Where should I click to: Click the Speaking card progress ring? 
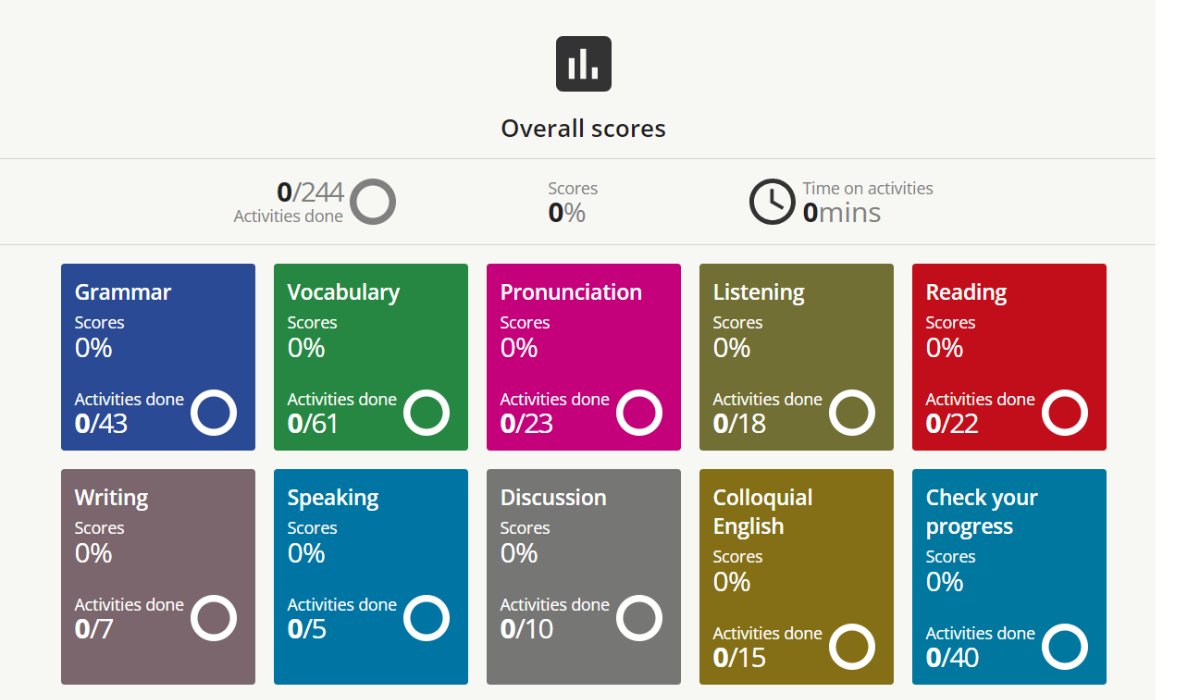coord(426,618)
